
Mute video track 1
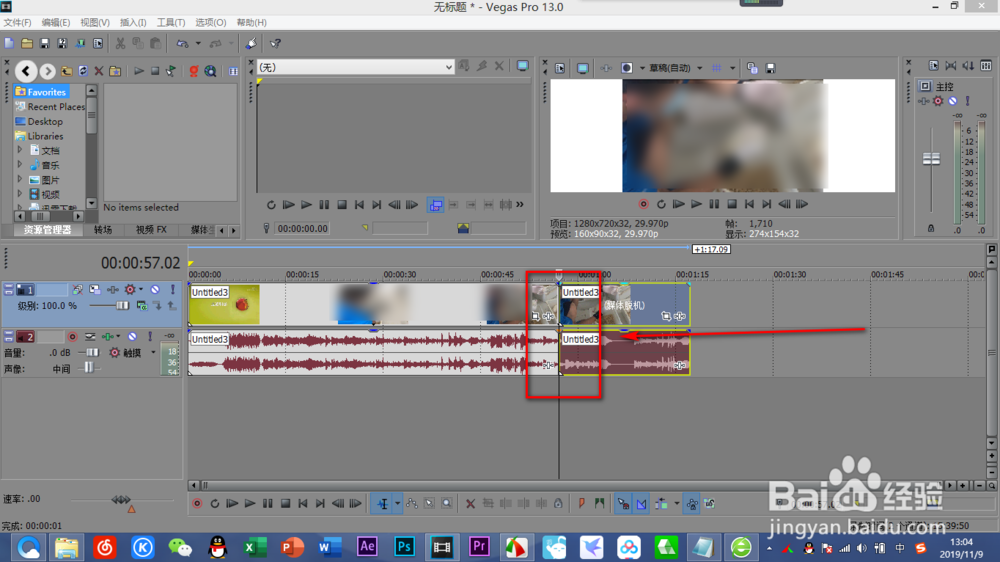(155, 290)
